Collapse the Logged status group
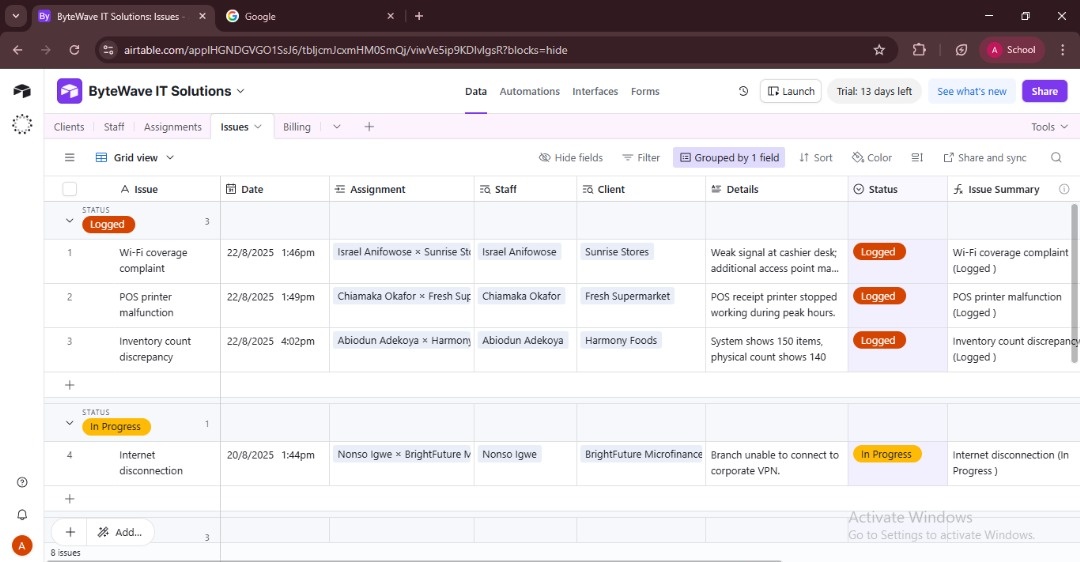 click(x=69, y=220)
